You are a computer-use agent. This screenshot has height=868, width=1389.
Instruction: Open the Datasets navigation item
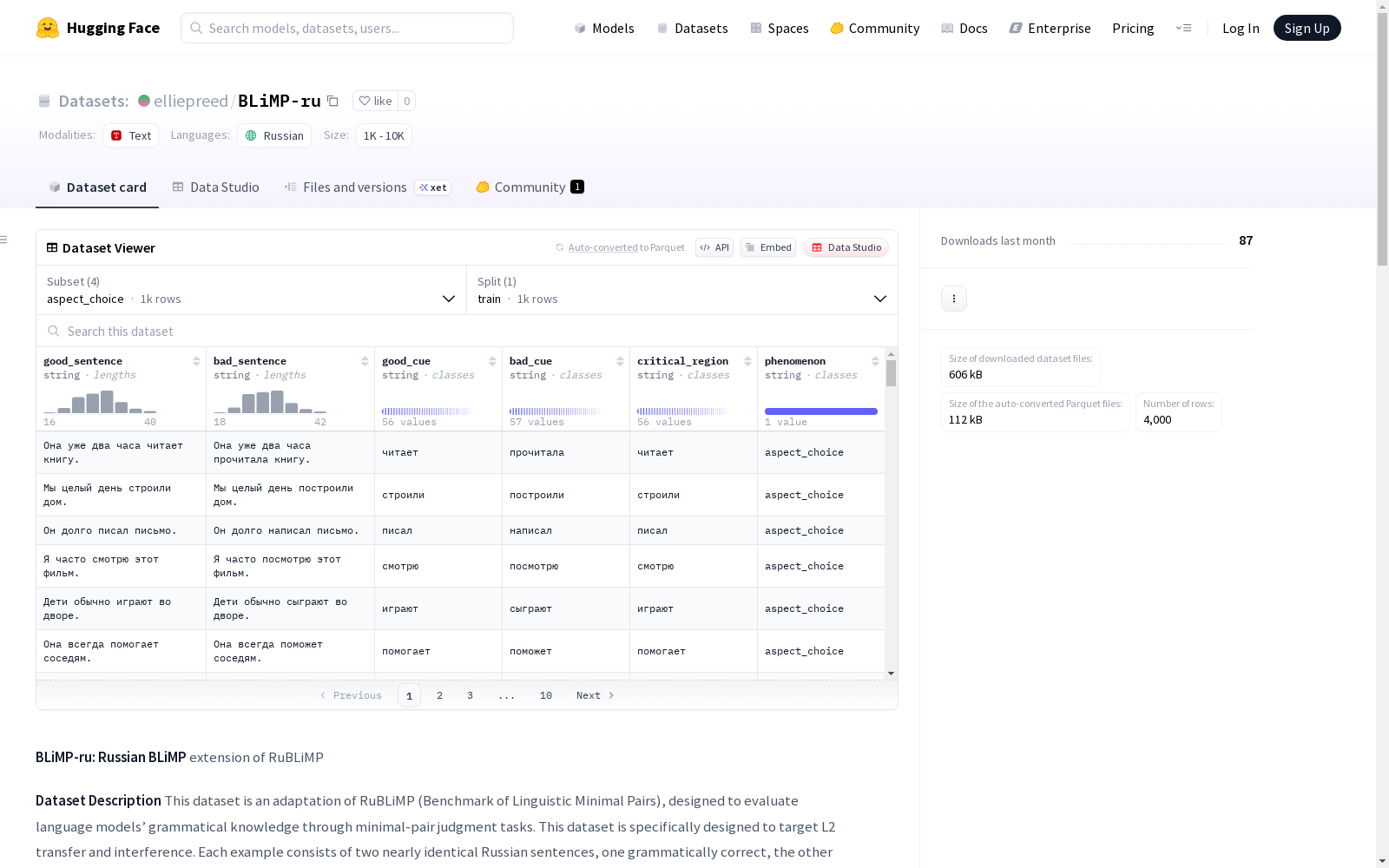click(692, 28)
